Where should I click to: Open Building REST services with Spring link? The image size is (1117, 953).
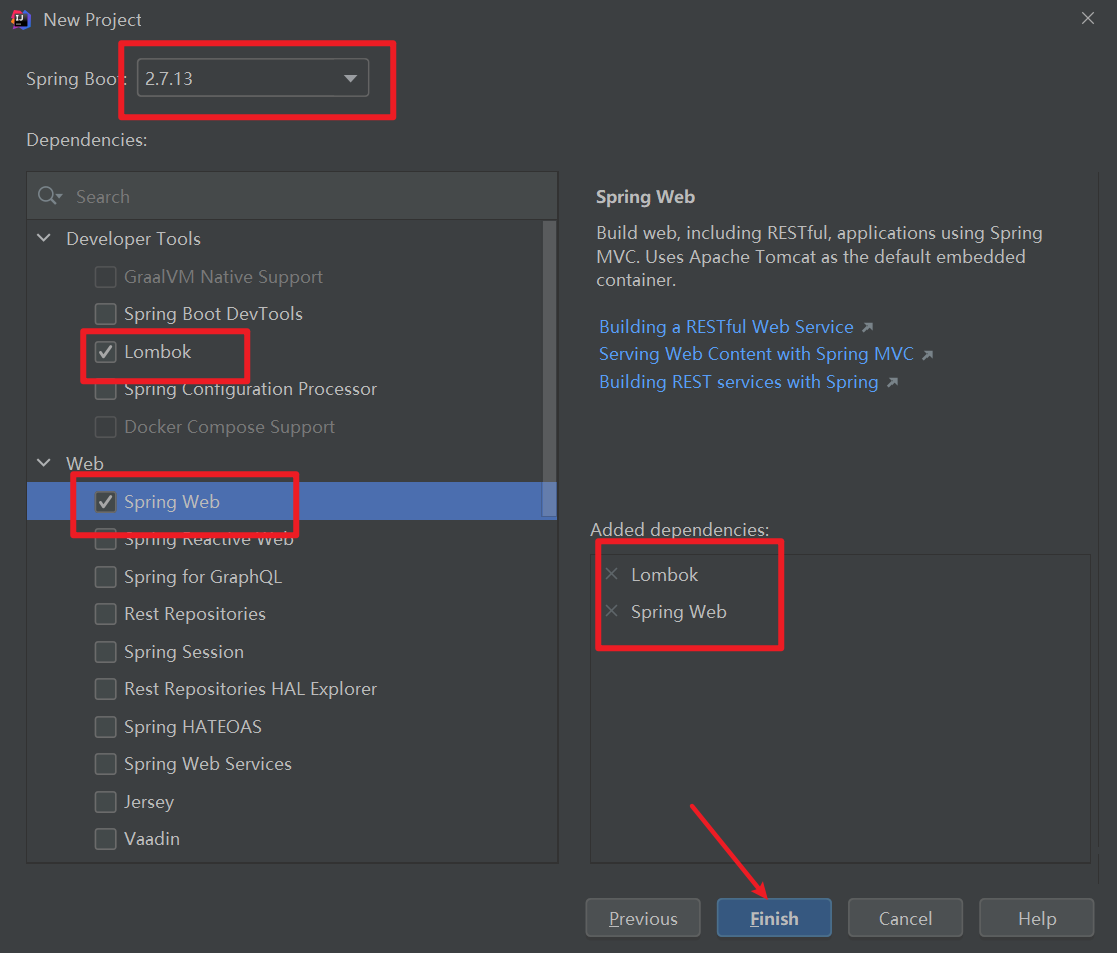pyautogui.click(x=739, y=382)
